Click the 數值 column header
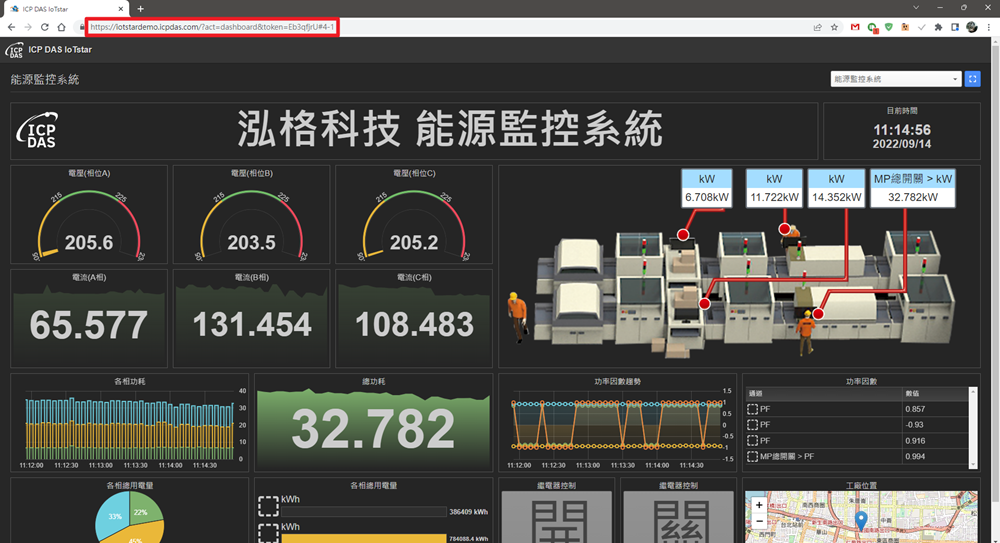 pyautogui.click(x=936, y=394)
